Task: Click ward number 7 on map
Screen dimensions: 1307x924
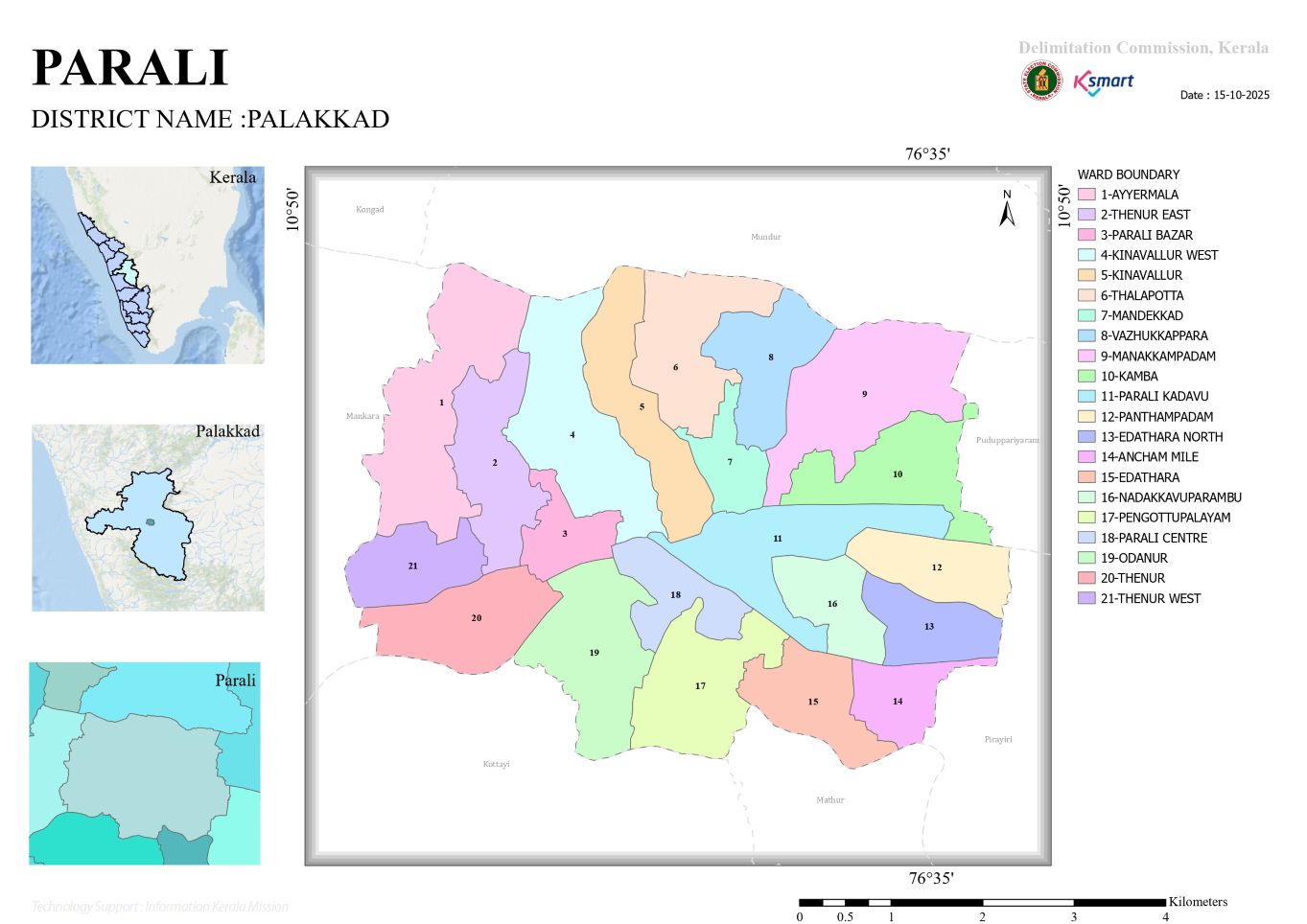Action: [730, 462]
